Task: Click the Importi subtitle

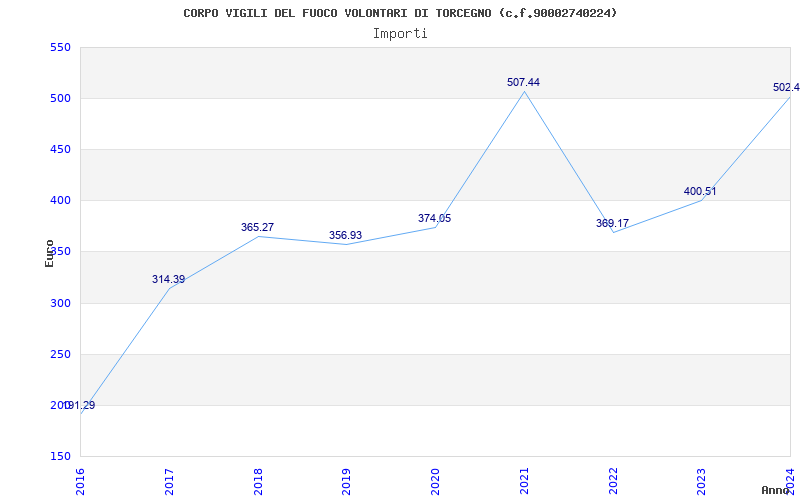Action: (400, 34)
